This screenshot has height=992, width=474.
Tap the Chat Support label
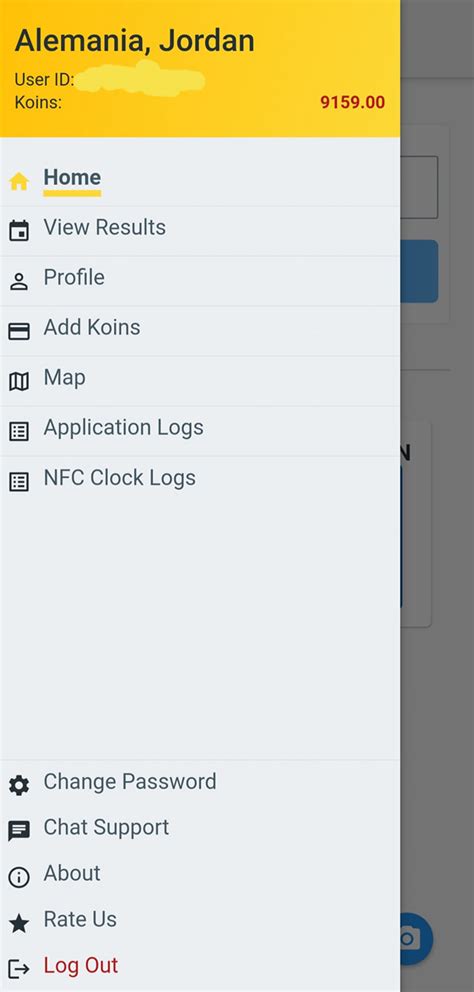click(x=106, y=828)
